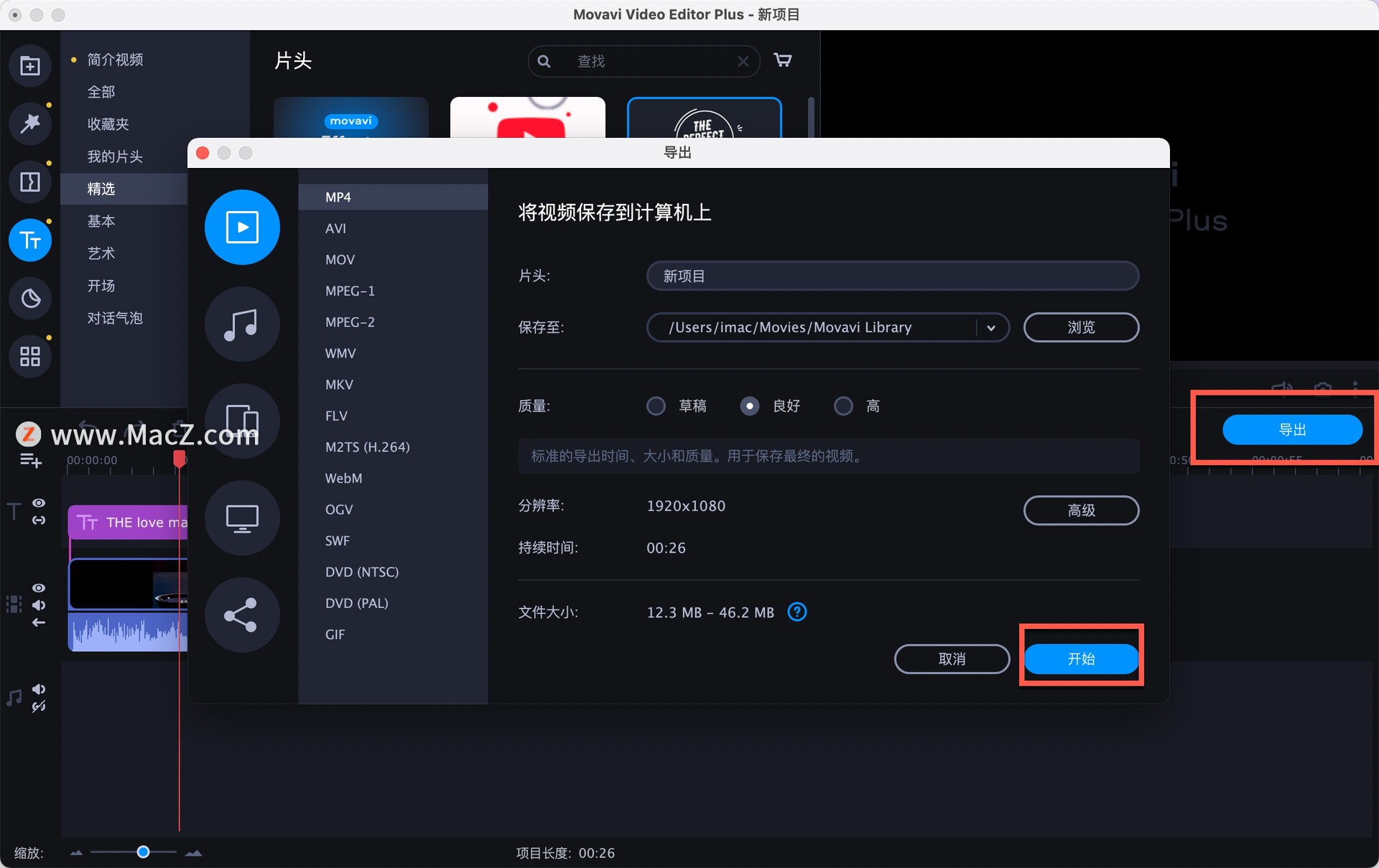Viewport: 1379px width, 868px height.
Task: Select the devices export category icon
Action: pyautogui.click(x=242, y=421)
